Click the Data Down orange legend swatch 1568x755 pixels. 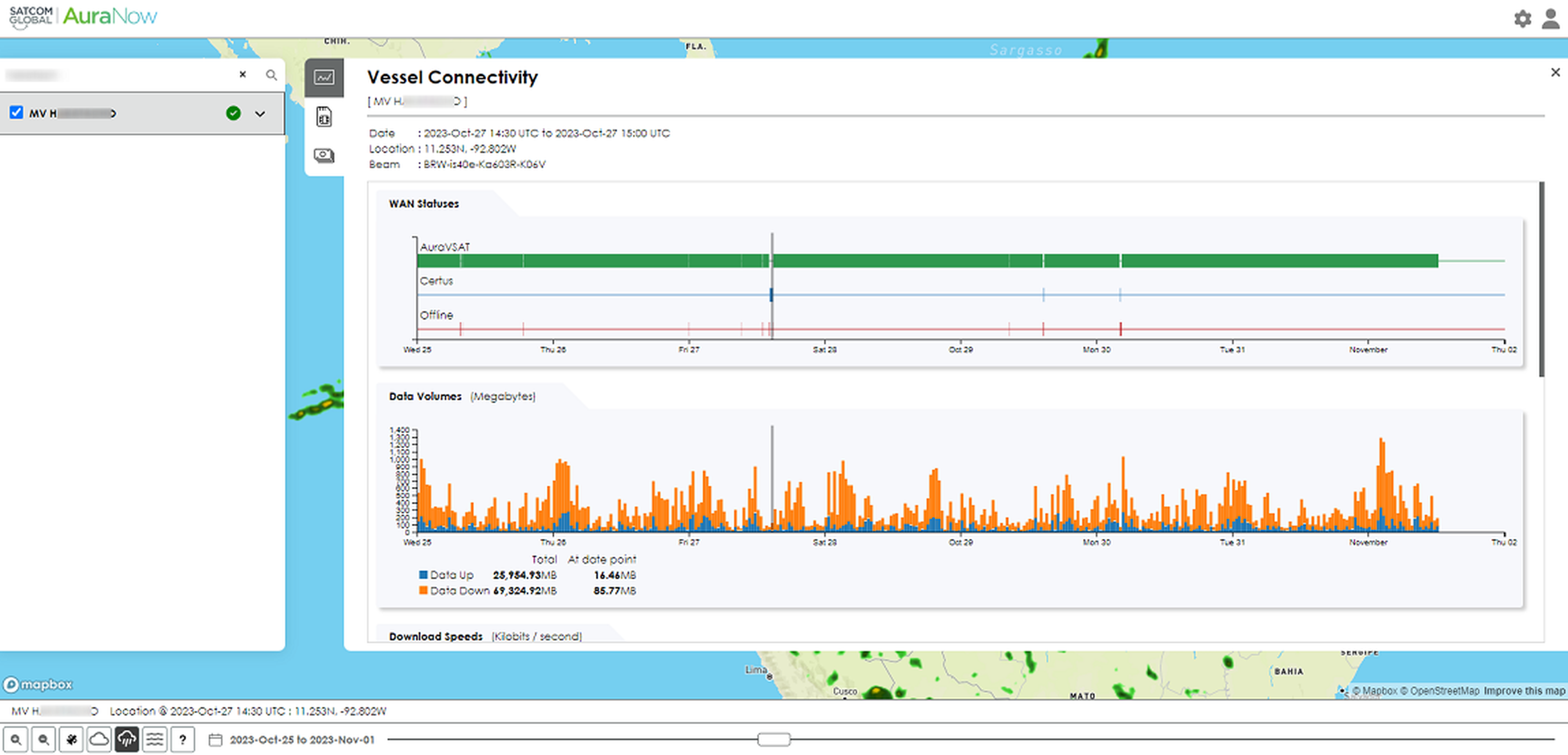click(423, 590)
